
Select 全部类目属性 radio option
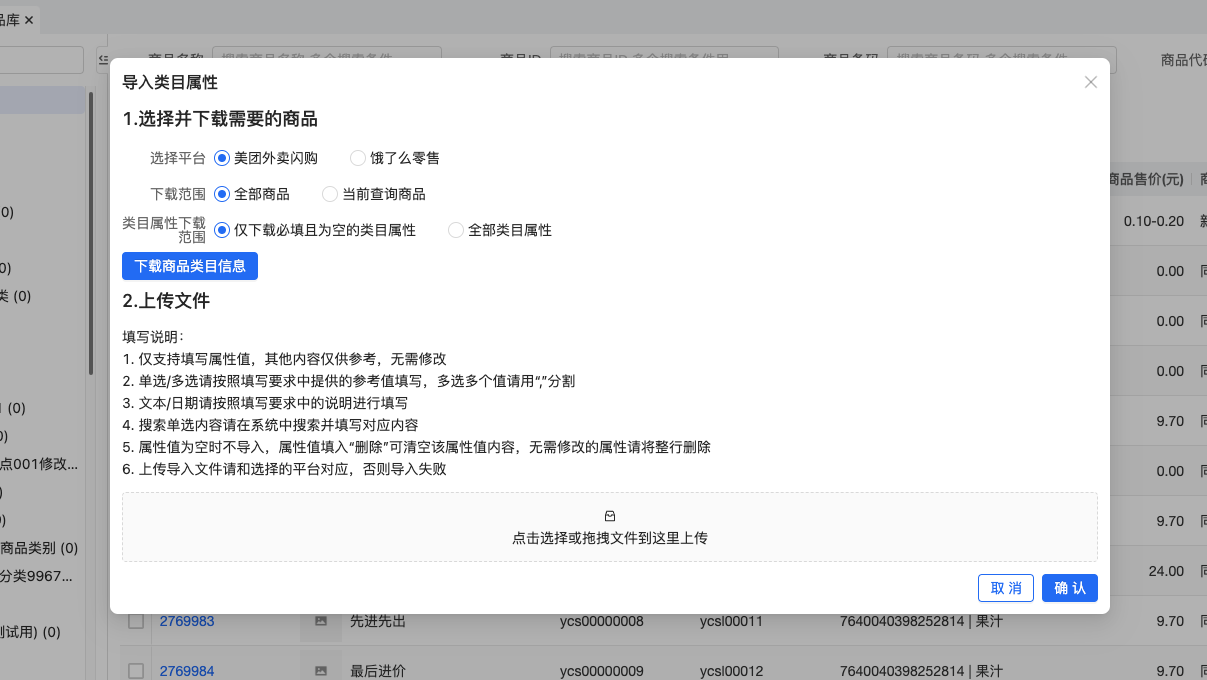click(456, 230)
